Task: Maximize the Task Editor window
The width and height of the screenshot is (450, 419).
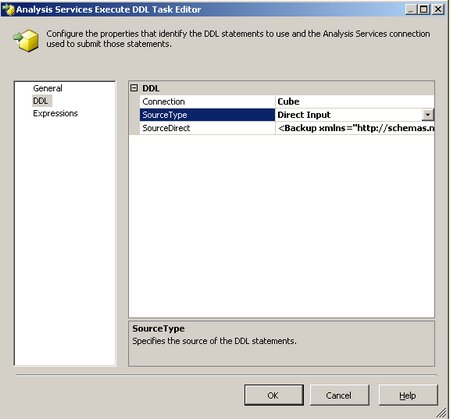Action: (424, 9)
